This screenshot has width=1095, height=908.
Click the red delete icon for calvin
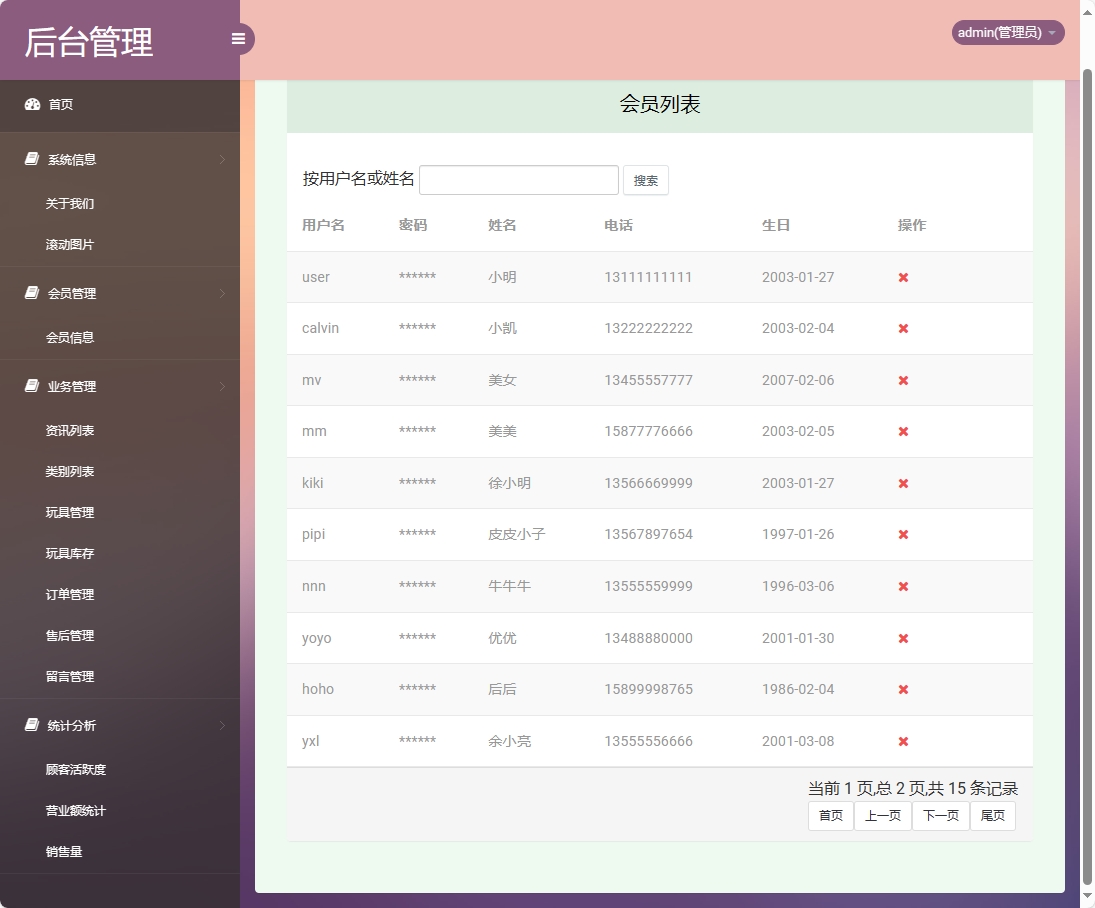(x=903, y=328)
